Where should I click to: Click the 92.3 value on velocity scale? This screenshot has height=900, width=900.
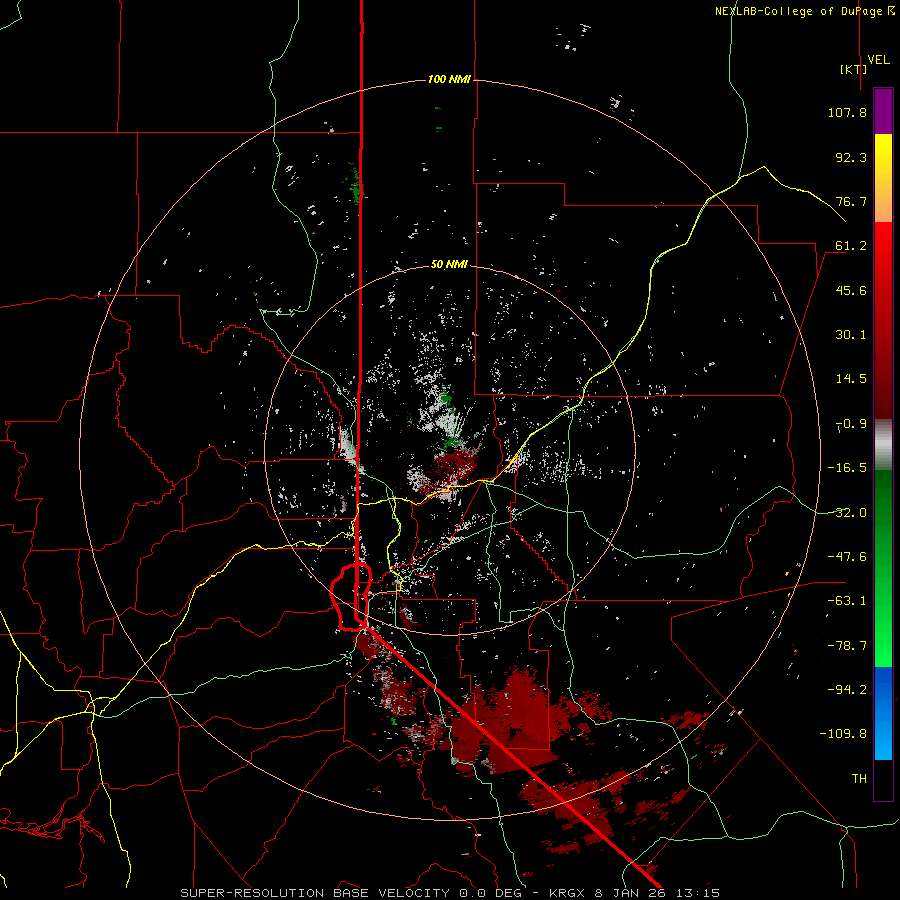pyautogui.click(x=851, y=157)
